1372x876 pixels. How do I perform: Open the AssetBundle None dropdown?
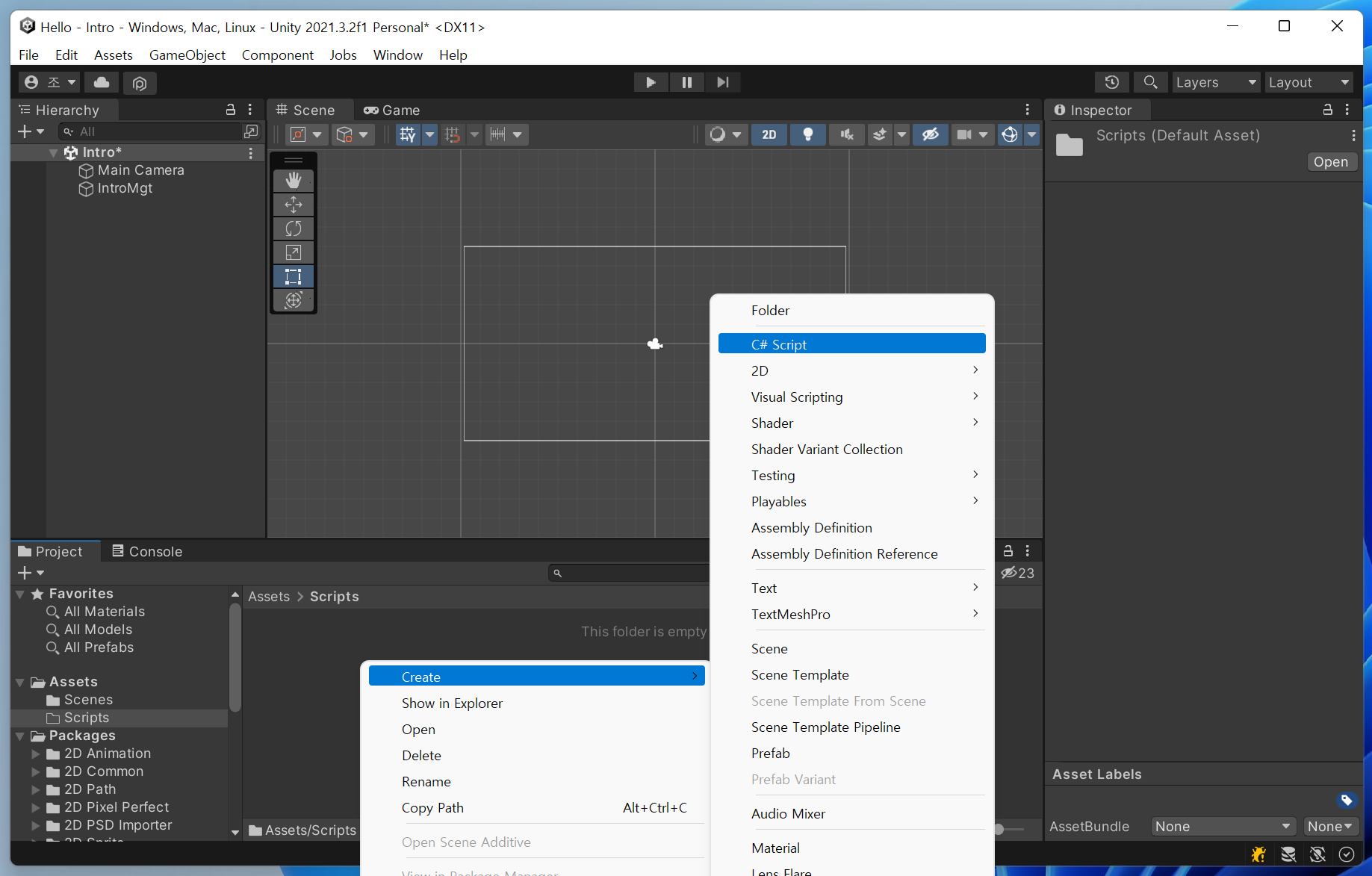1223,827
